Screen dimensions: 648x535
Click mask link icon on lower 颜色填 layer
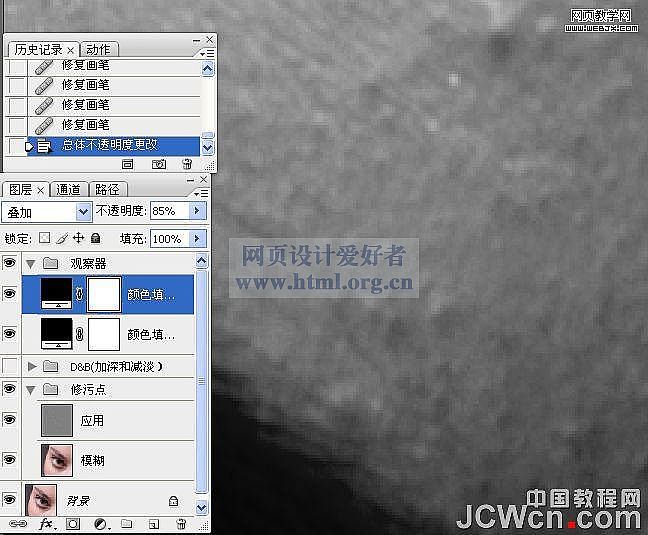click(79, 334)
